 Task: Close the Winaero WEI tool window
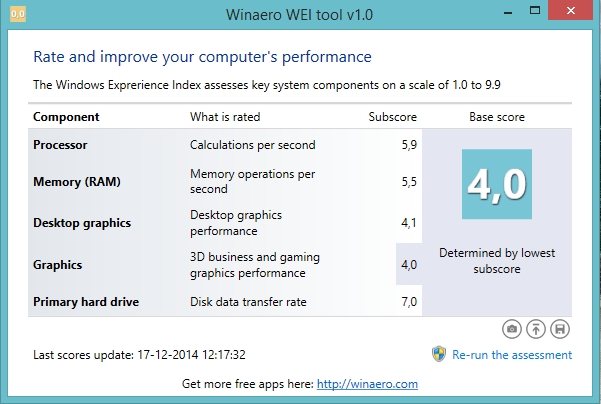(571, 10)
